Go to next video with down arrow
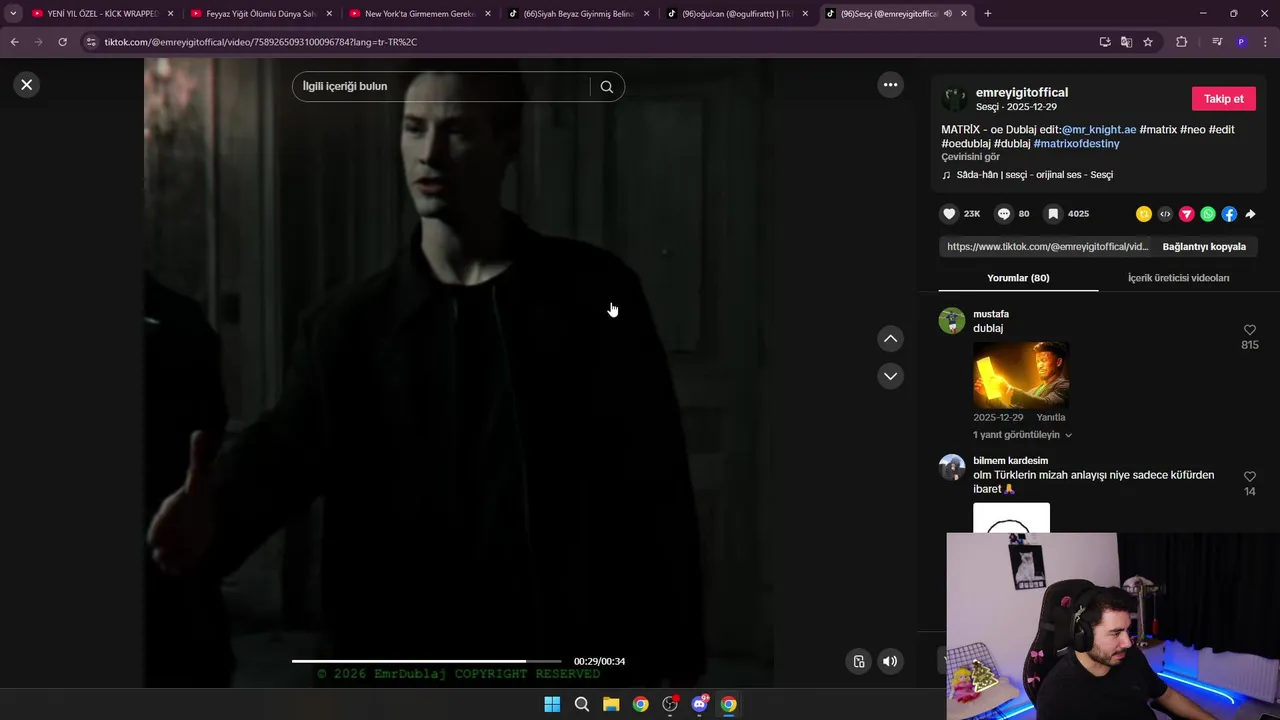The width and height of the screenshot is (1280, 720). (x=890, y=376)
